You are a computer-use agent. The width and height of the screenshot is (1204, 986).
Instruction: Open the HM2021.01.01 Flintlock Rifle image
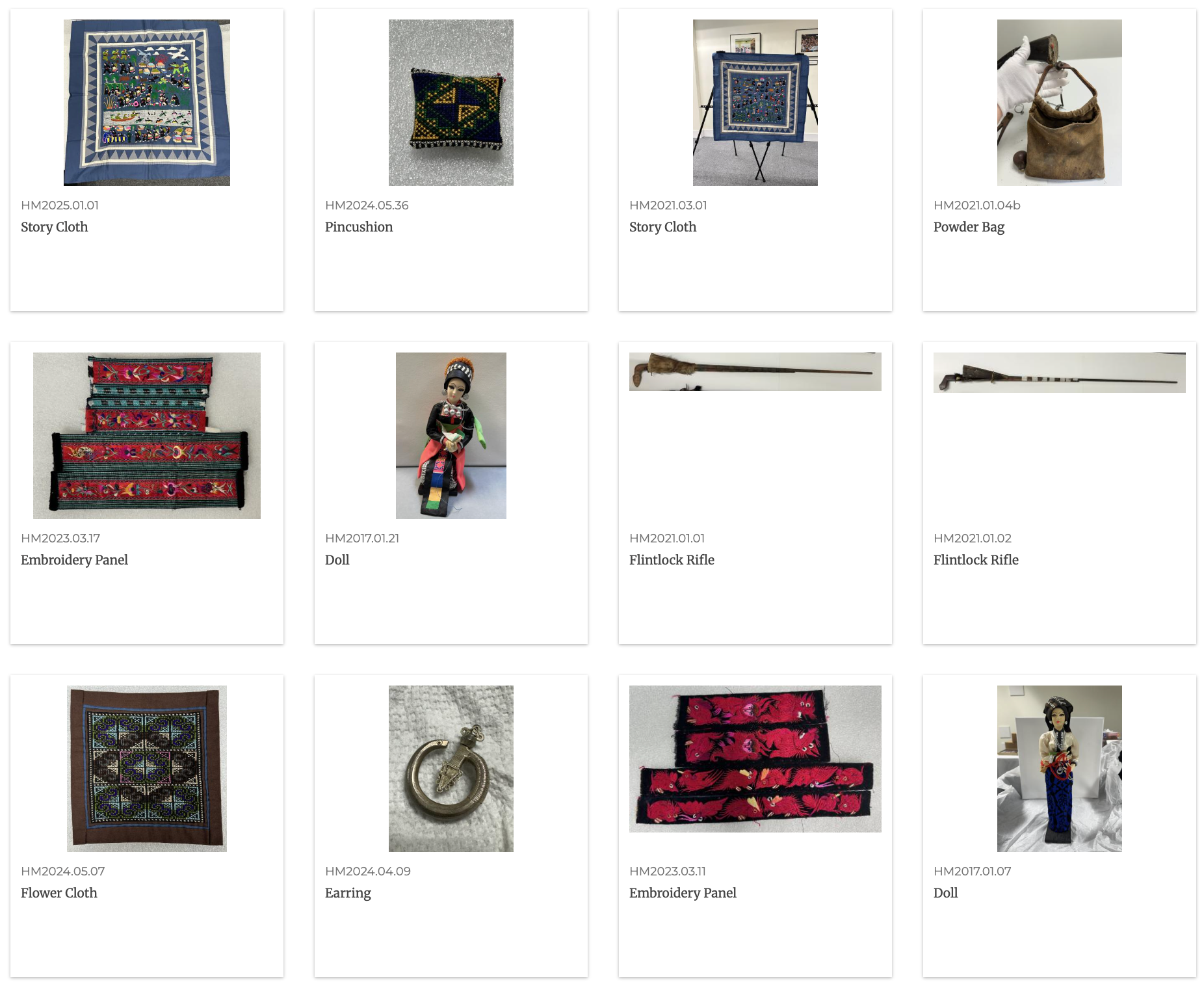click(x=755, y=372)
